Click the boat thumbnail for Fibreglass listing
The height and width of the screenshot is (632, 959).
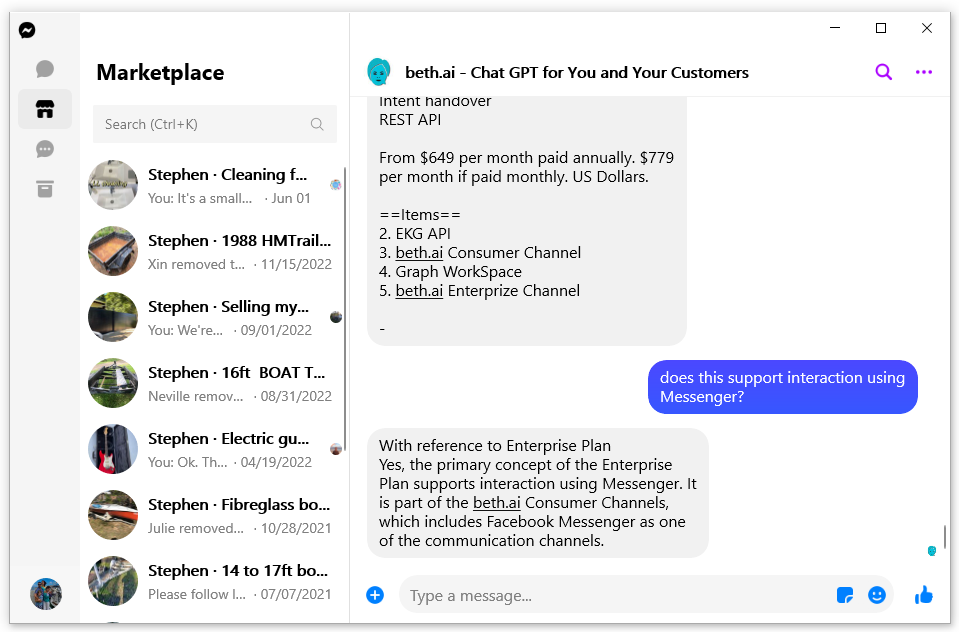[x=113, y=516]
